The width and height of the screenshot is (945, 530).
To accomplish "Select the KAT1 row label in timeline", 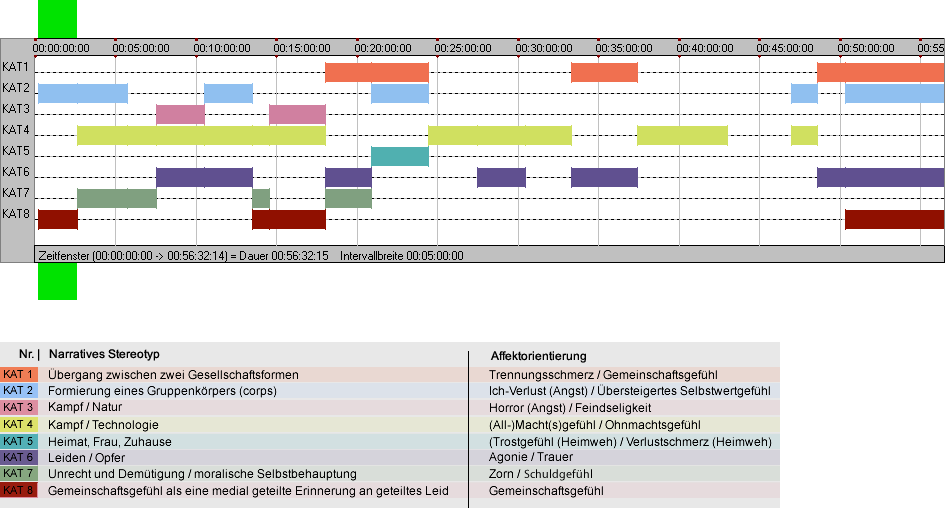I will pos(16,67).
